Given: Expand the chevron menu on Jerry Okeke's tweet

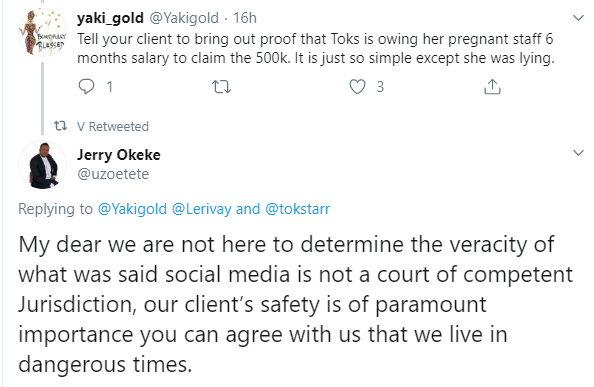Looking at the screenshot, I should (578, 153).
